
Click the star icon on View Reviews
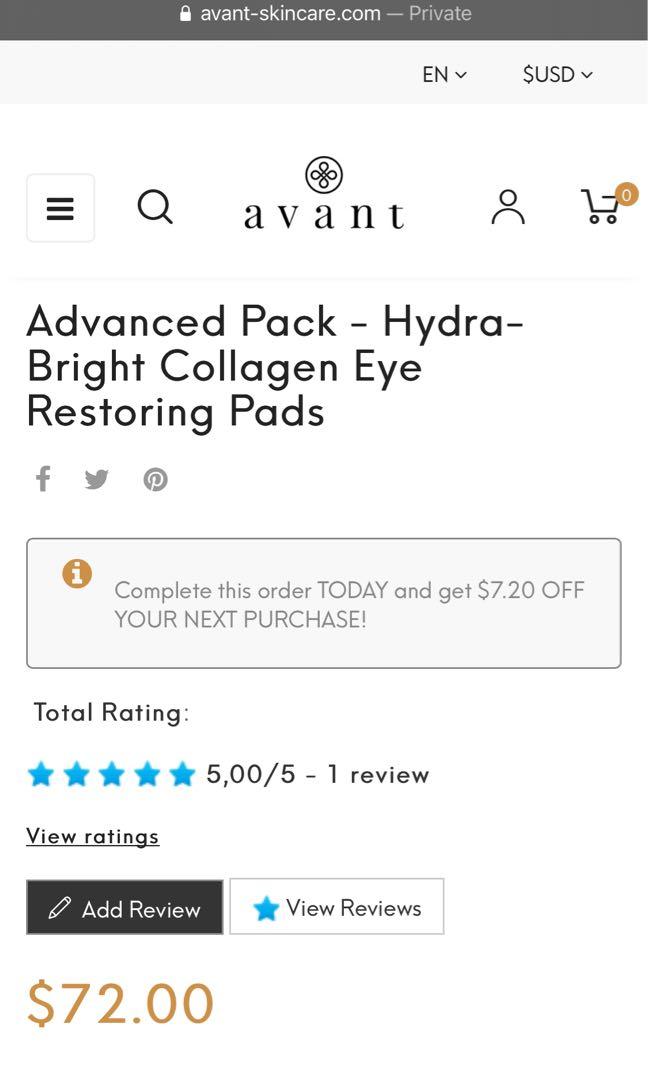[265, 907]
